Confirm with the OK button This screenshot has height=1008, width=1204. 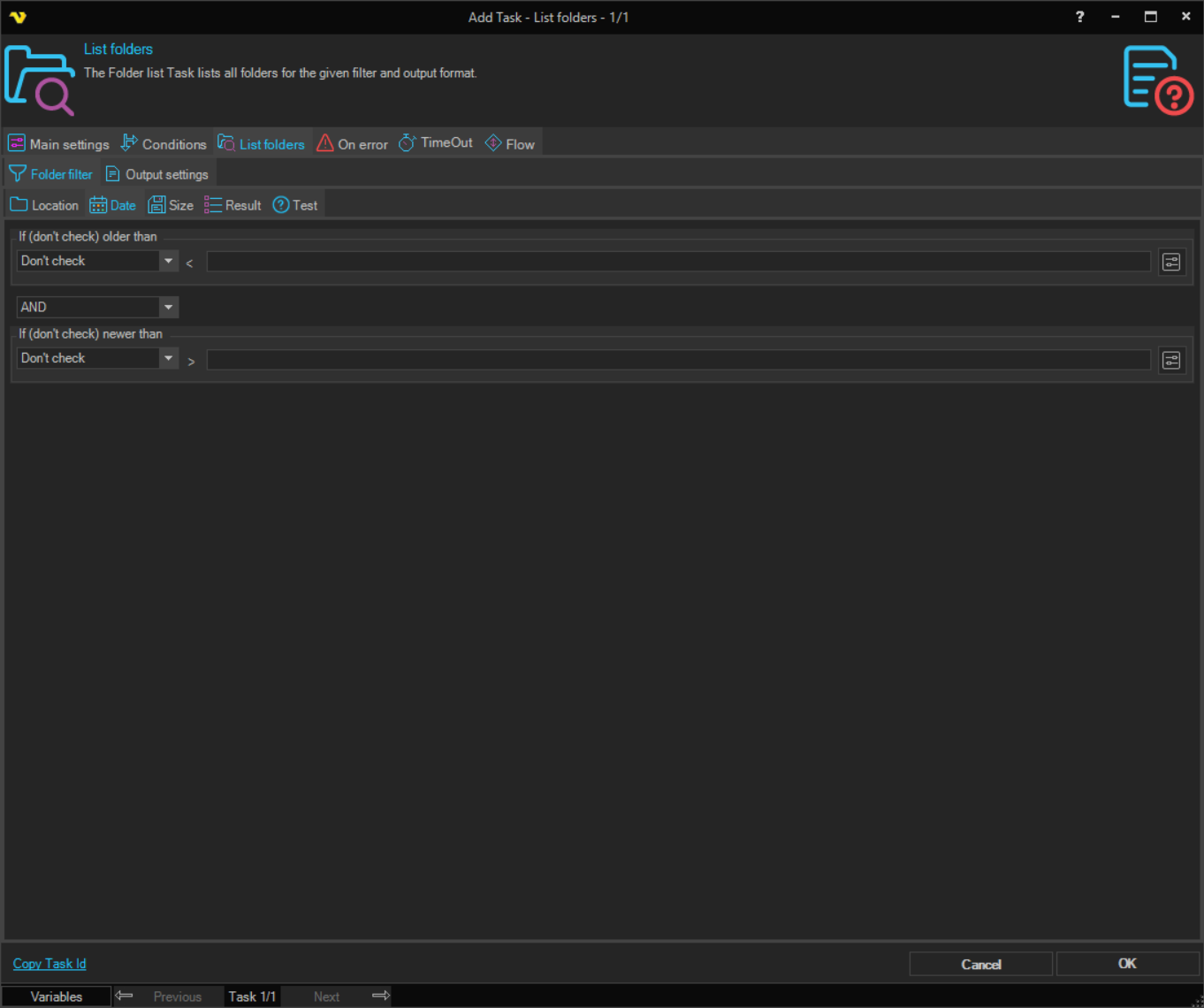1127,964
